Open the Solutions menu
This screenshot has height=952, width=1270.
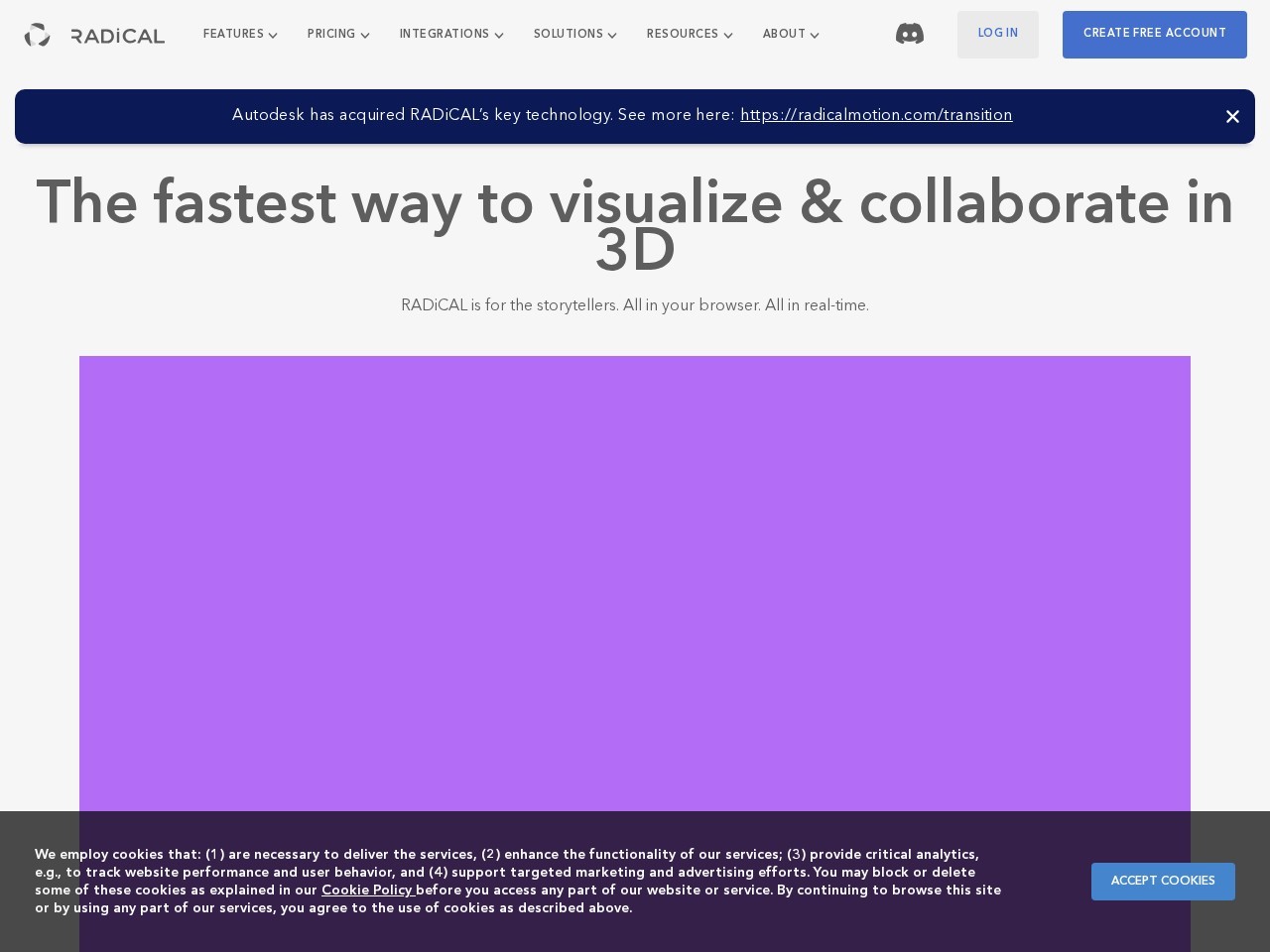[569, 35]
